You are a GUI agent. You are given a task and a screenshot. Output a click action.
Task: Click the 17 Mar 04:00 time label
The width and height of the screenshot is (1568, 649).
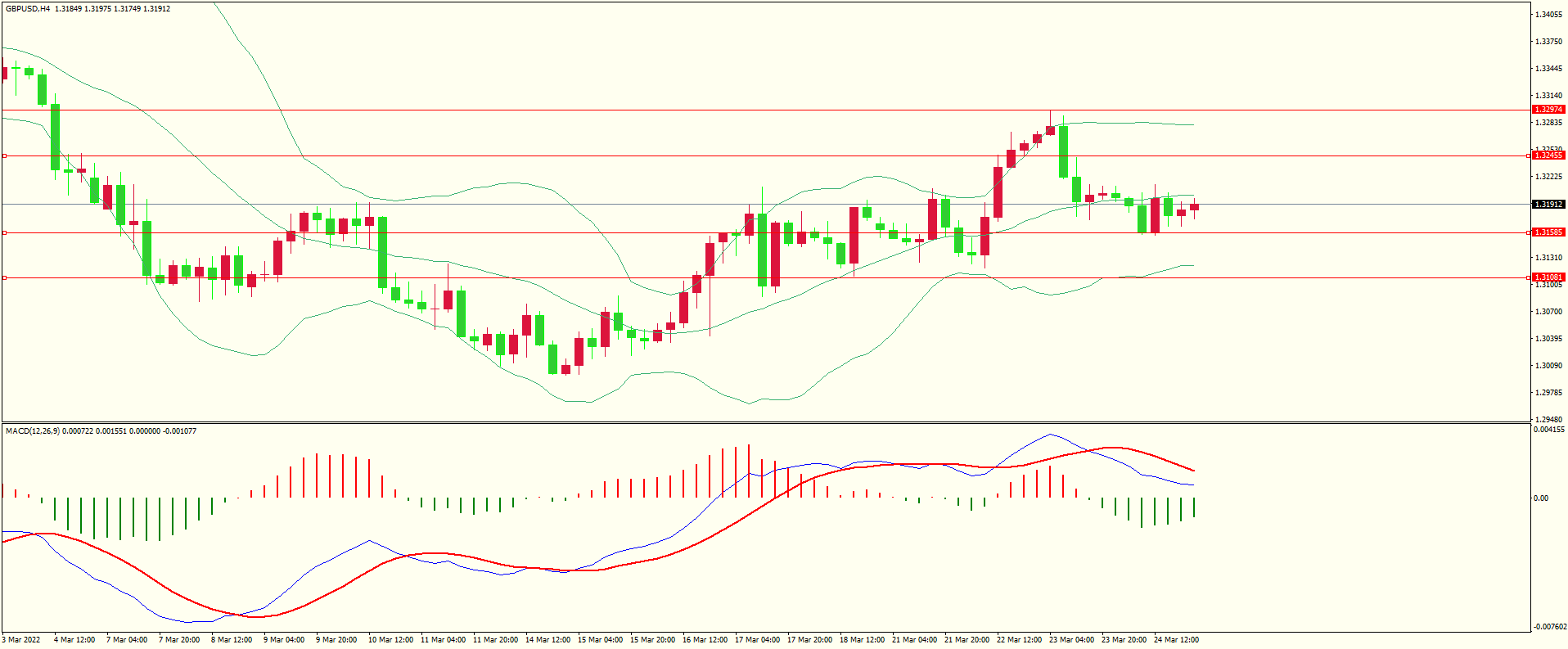click(757, 640)
